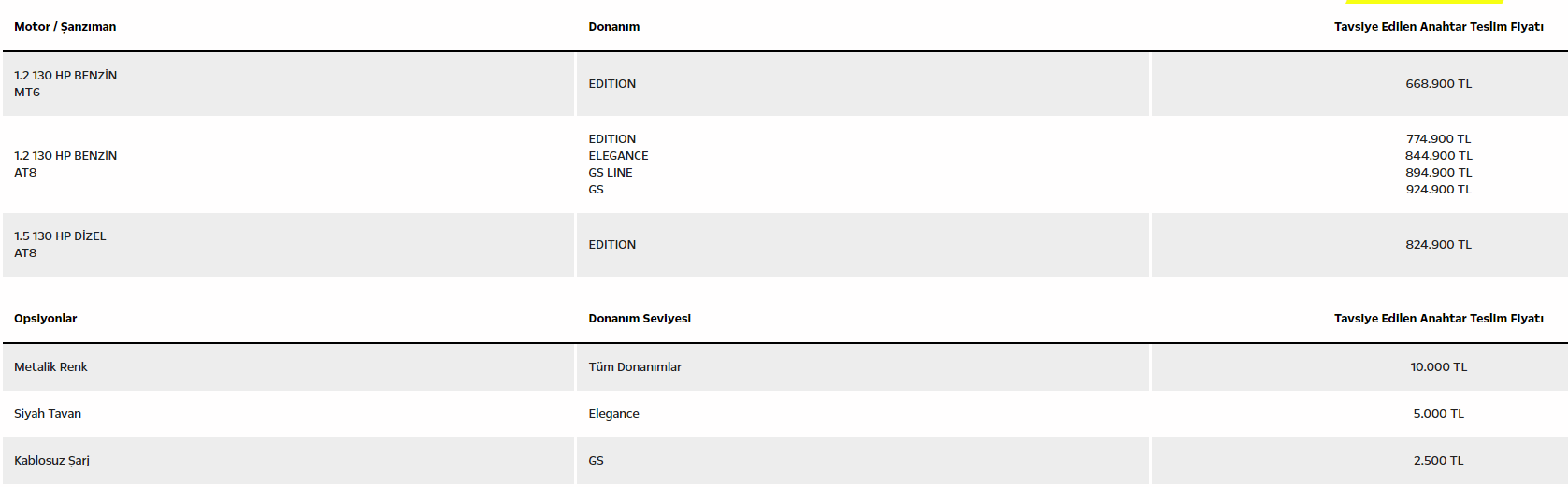Image resolution: width=1568 pixels, height=487 pixels.
Task: Click the GS LINE trim level
Action: coord(611,173)
